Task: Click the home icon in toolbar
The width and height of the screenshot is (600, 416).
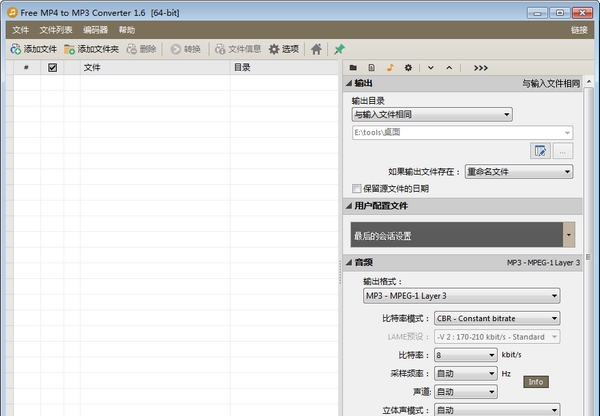Action: (316, 49)
